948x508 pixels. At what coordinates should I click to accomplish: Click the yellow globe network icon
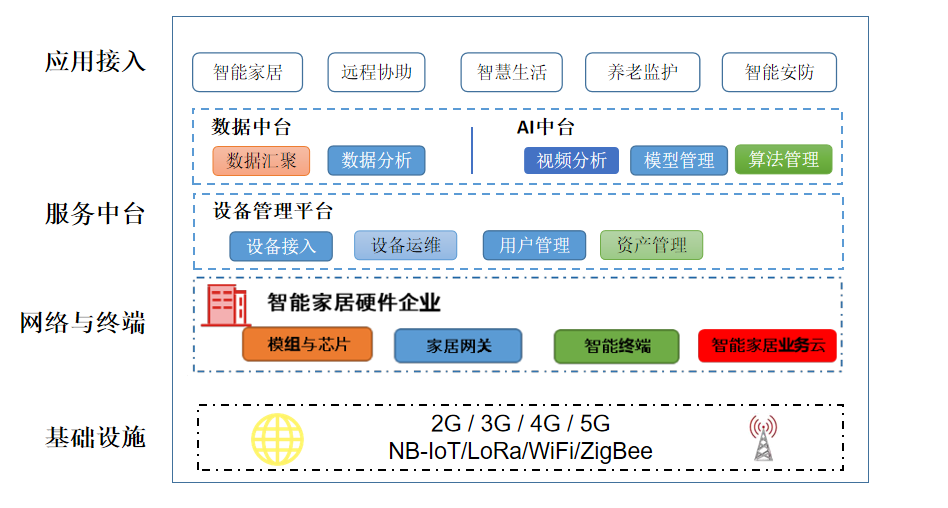click(278, 440)
